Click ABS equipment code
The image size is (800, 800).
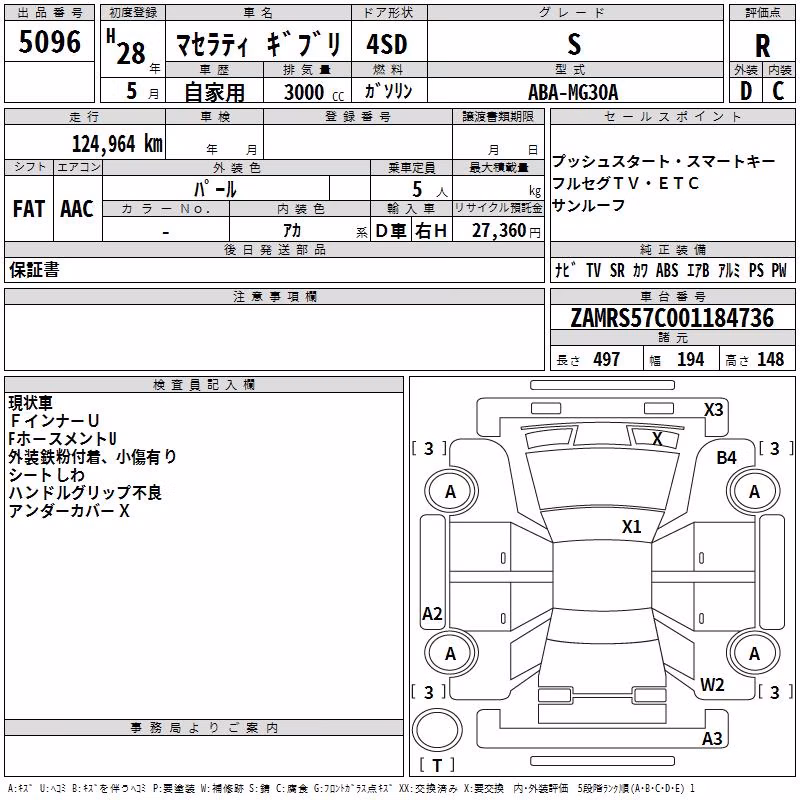[x=667, y=270]
